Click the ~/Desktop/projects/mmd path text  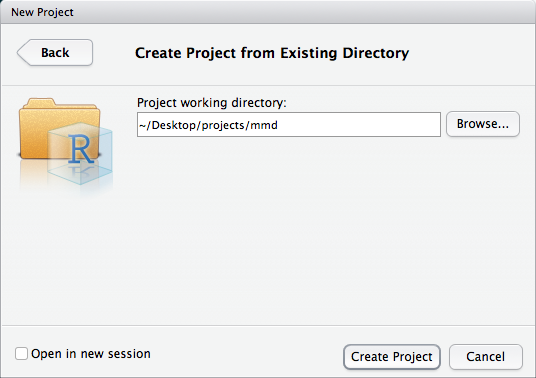pyautogui.click(x=208, y=125)
